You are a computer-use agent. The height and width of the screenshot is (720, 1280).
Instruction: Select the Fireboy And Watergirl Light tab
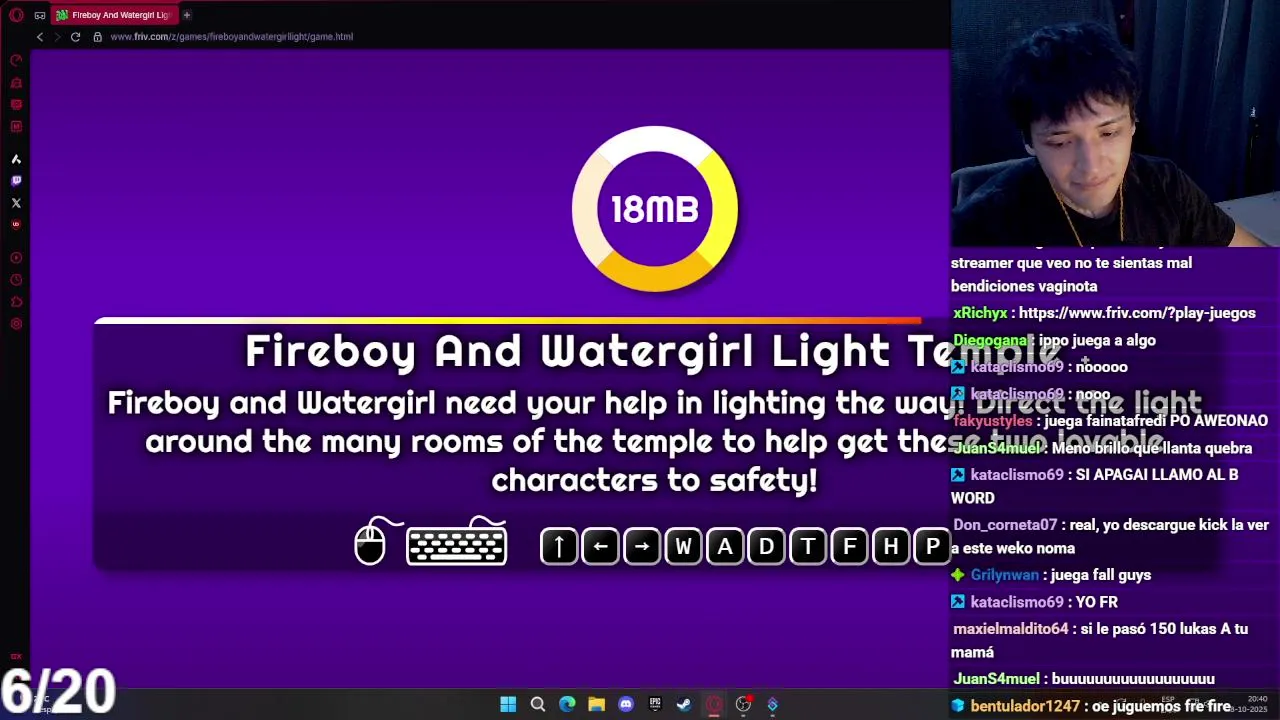click(x=114, y=15)
